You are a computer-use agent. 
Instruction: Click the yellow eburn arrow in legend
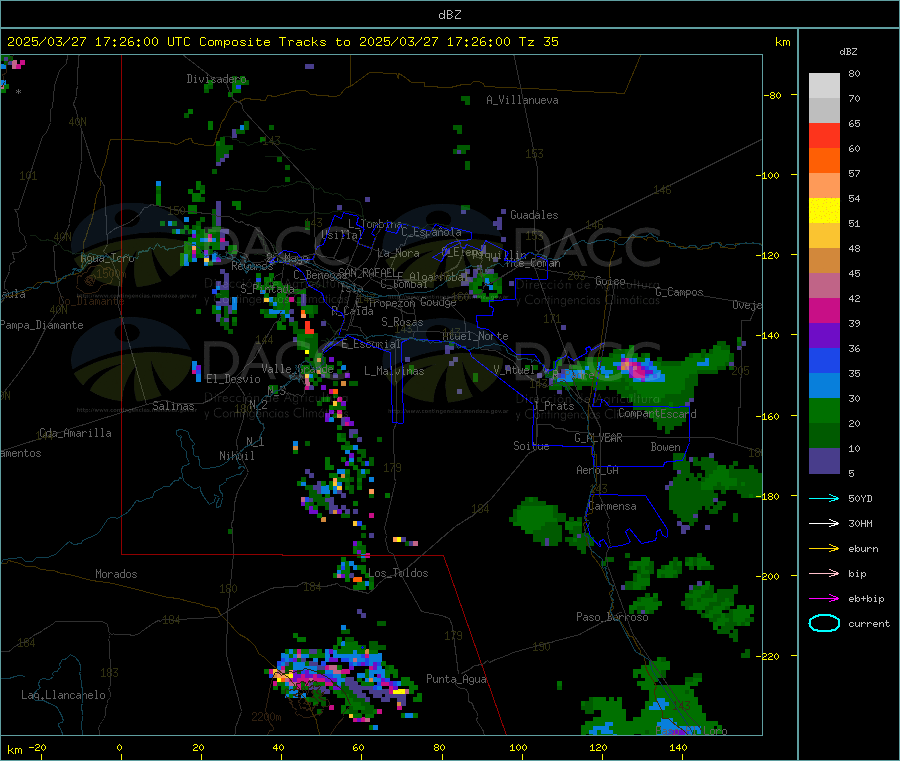[824, 549]
